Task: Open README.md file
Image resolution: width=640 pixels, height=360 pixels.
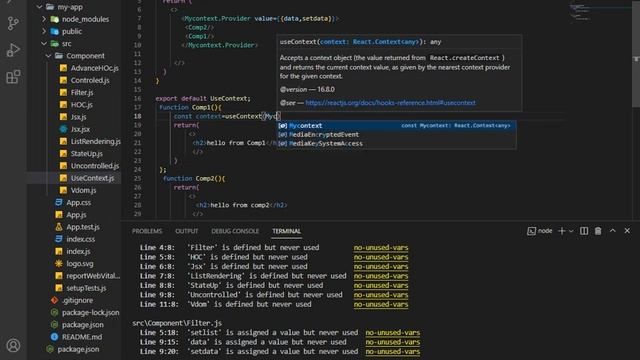Action: pos(82,337)
